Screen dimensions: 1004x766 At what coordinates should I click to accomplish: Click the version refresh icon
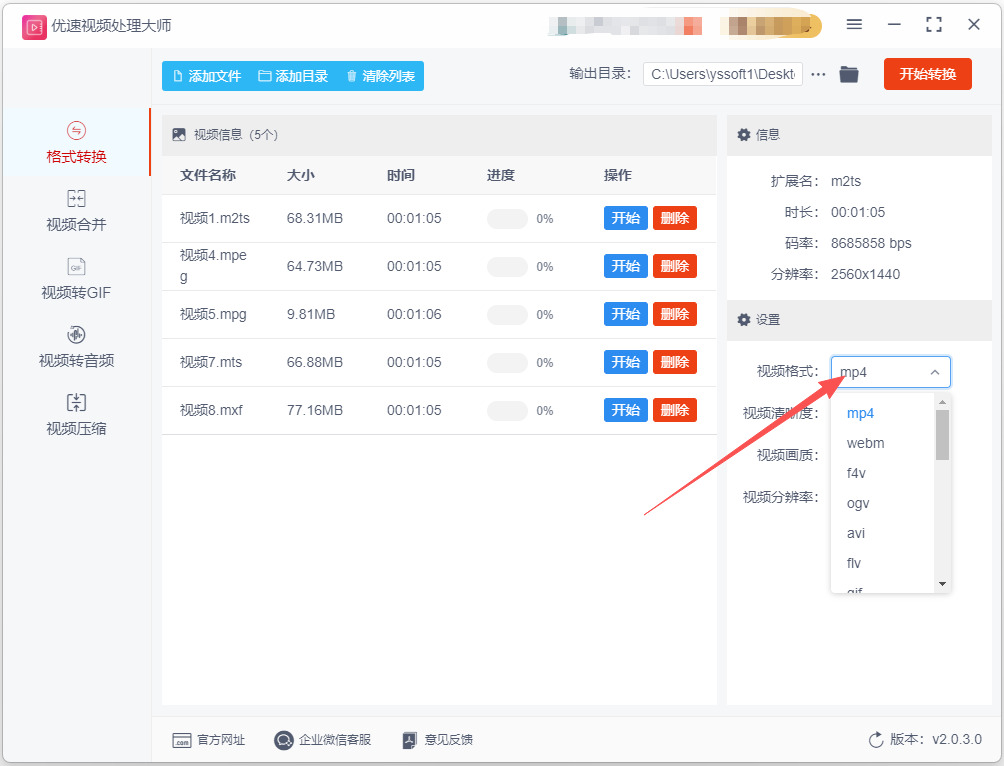875,740
